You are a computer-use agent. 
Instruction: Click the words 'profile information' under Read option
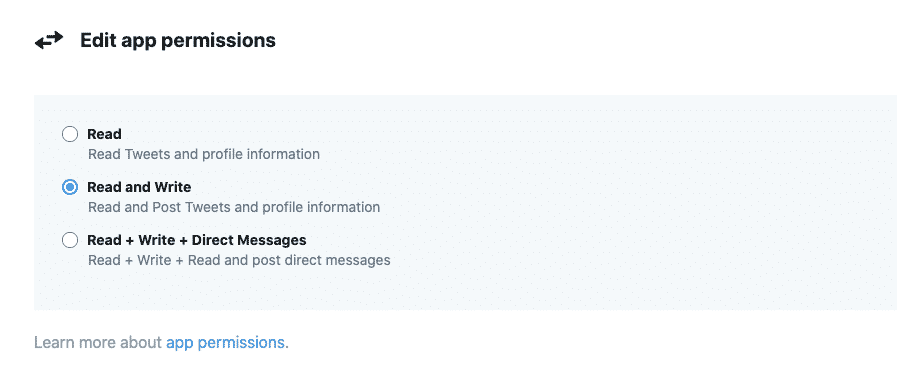click(x=261, y=154)
